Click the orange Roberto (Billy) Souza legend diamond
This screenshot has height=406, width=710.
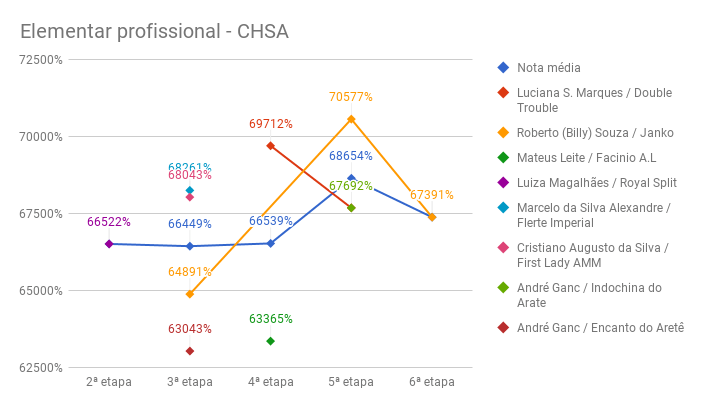pyautogui.click(x=502, y=133)
